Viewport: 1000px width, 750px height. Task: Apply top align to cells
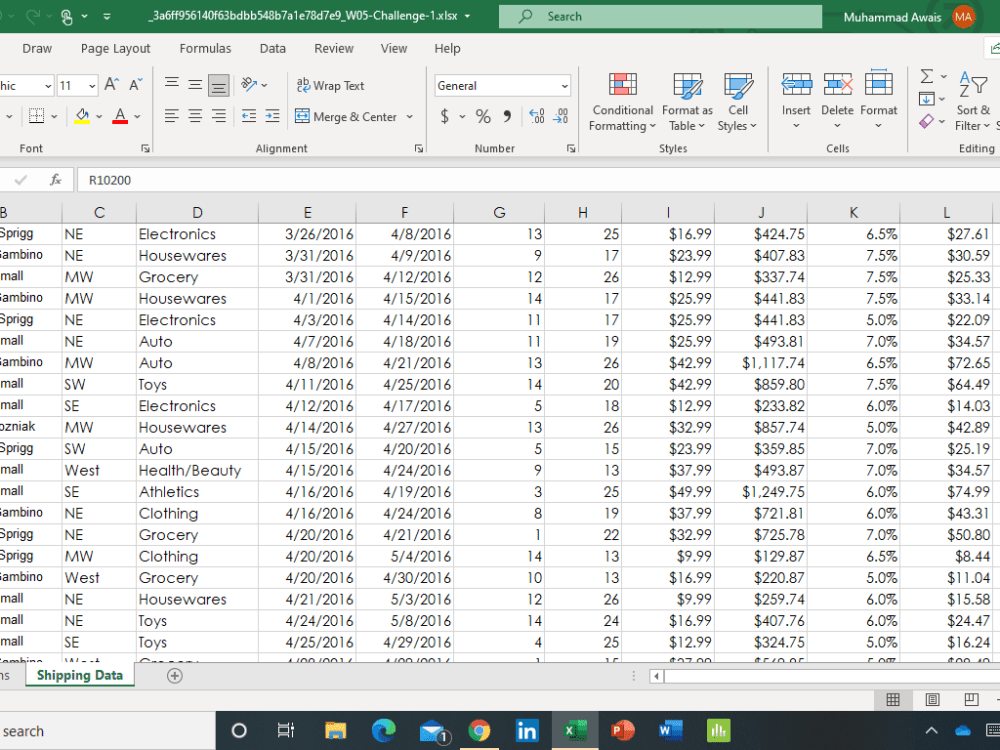(172, 85)
